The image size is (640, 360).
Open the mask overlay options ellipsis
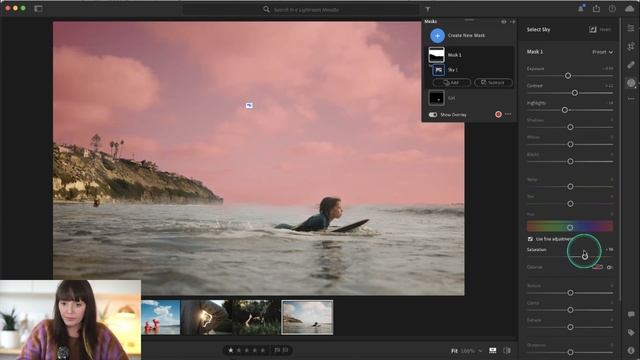[508, 114]
